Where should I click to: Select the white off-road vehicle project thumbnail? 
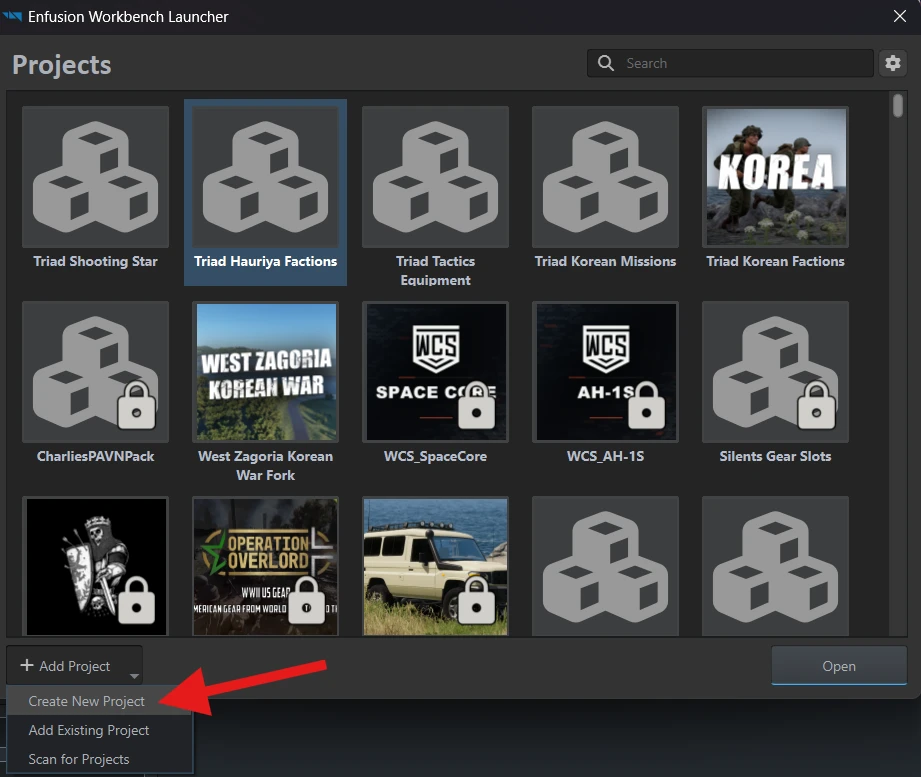[x=435, y=566]
